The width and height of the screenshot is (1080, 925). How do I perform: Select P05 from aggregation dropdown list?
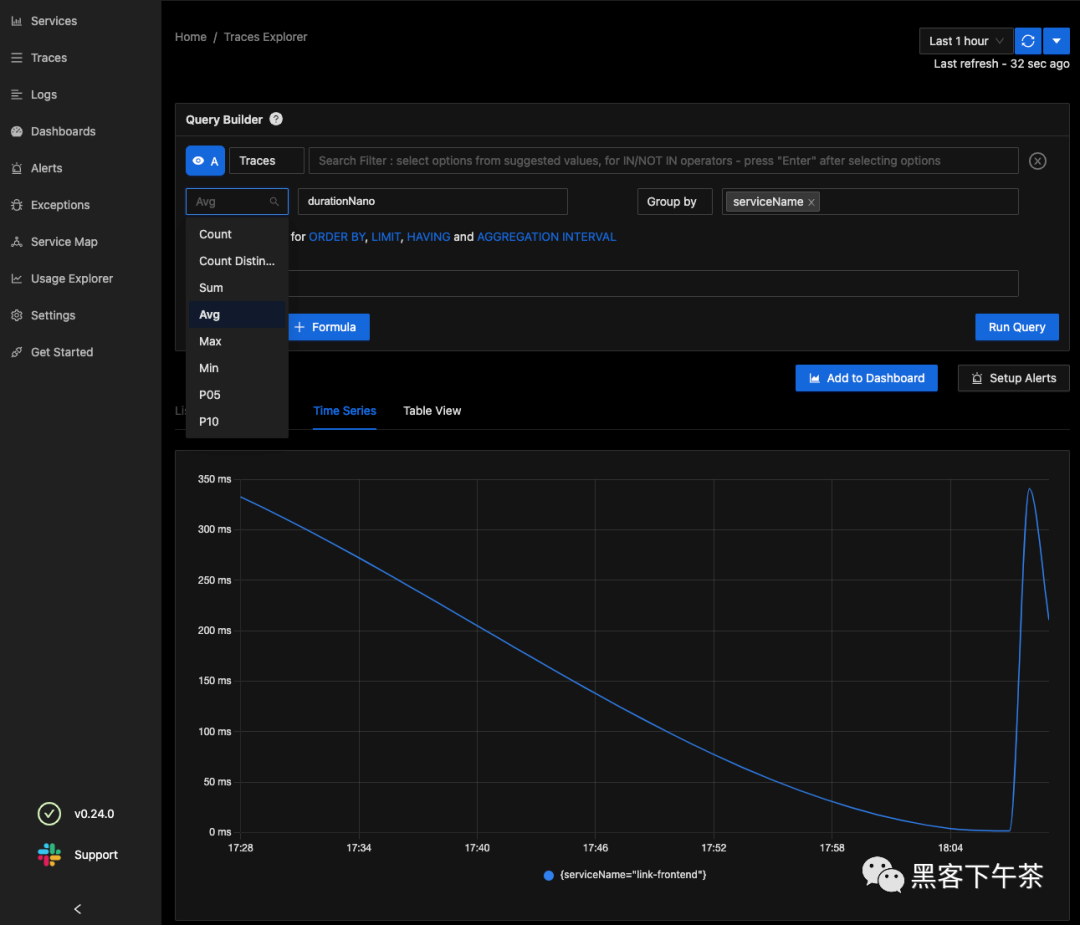tap(209, 395)
